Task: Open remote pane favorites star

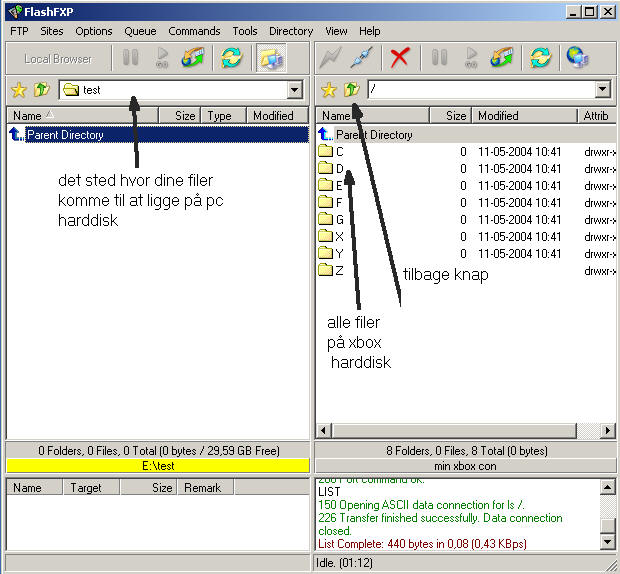Action: tap(329, 90)
